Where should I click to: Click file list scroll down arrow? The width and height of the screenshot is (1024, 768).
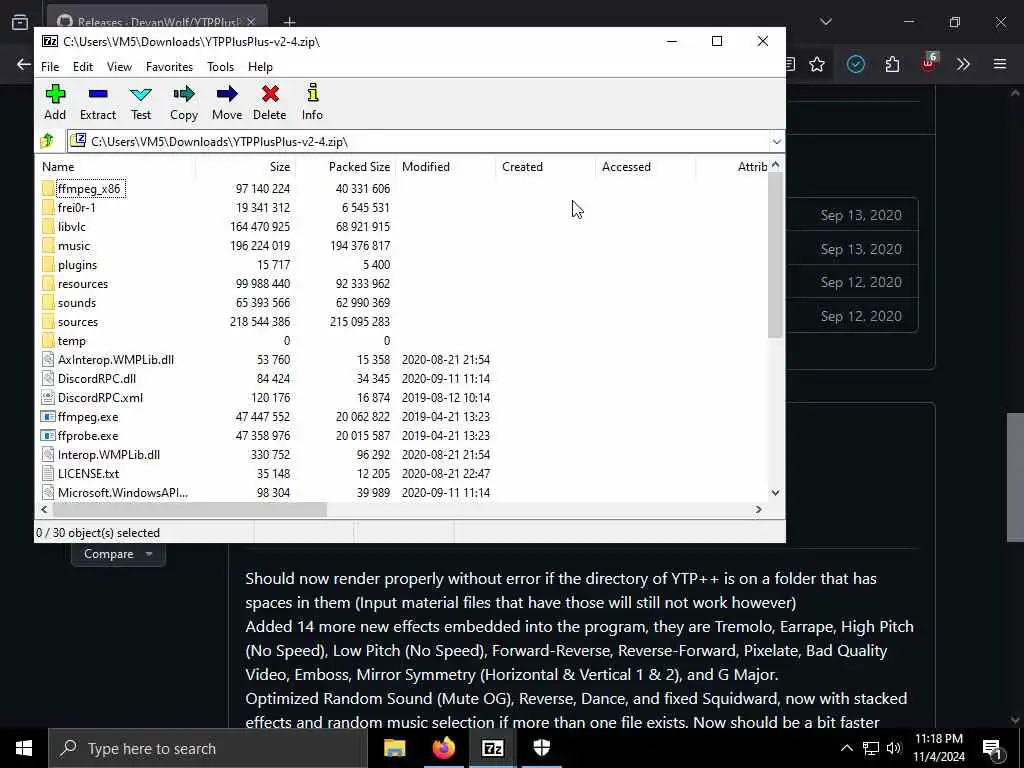775,493
